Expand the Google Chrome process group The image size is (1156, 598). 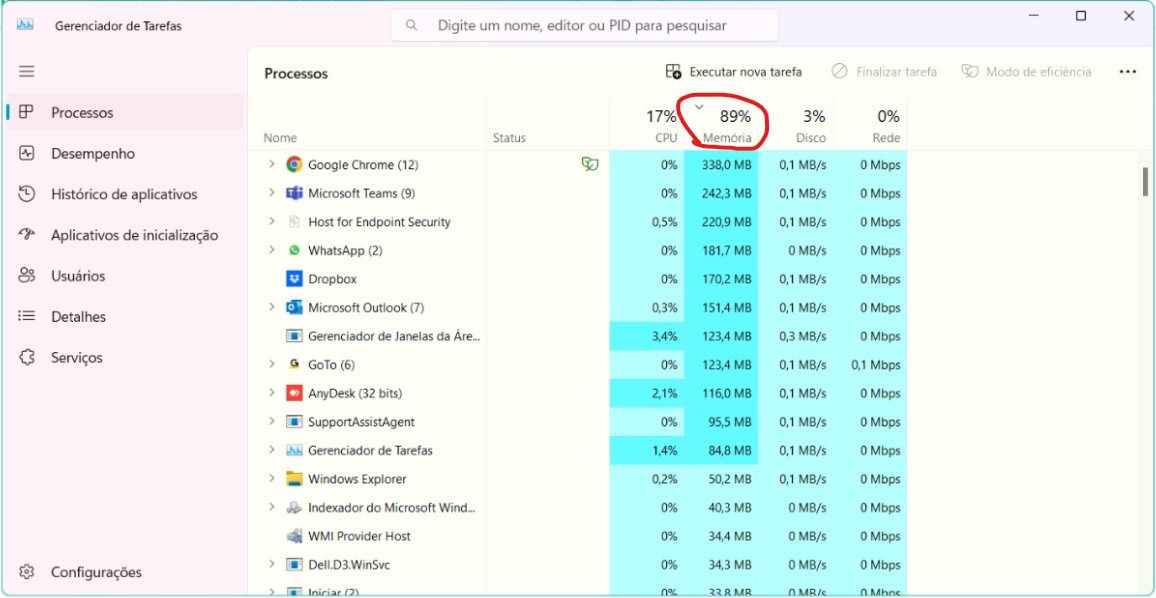coord(271,164)
